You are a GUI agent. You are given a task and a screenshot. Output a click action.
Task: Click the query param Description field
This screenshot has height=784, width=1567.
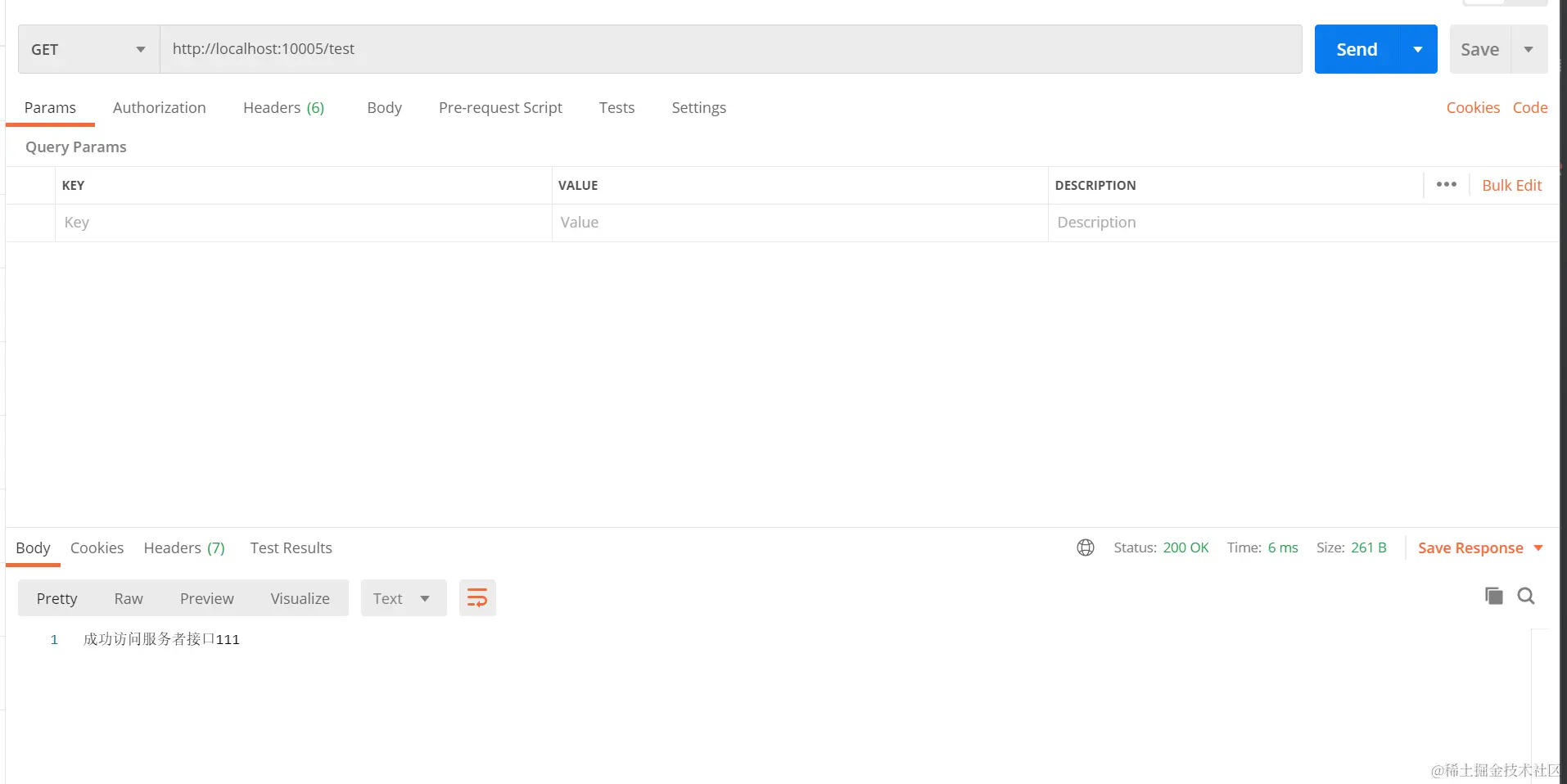1303,223
